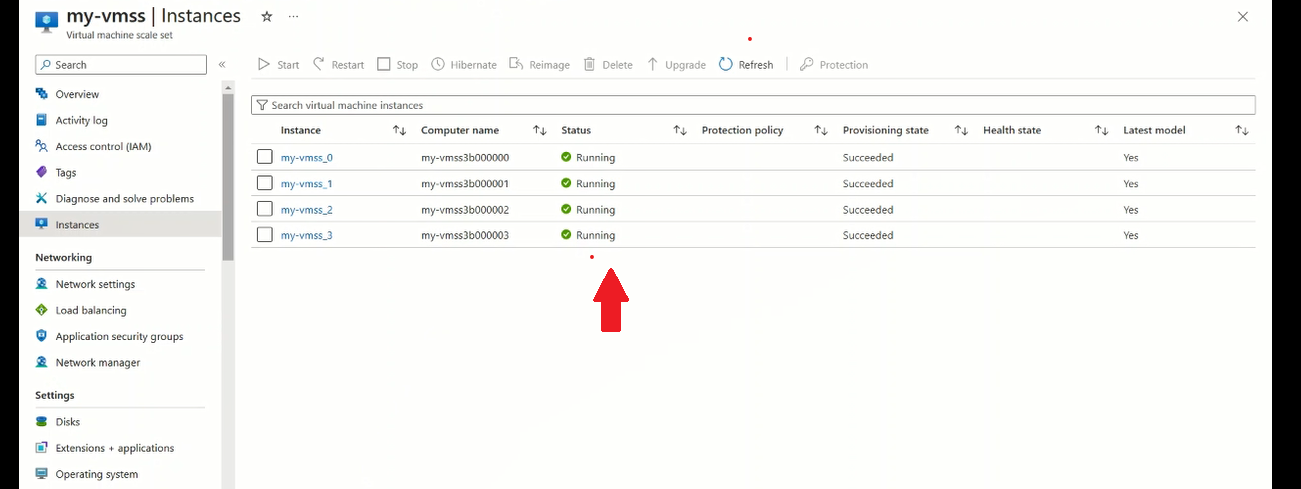
Task: Favorite my-vmss with the star icon
Action: click(266, 17)
